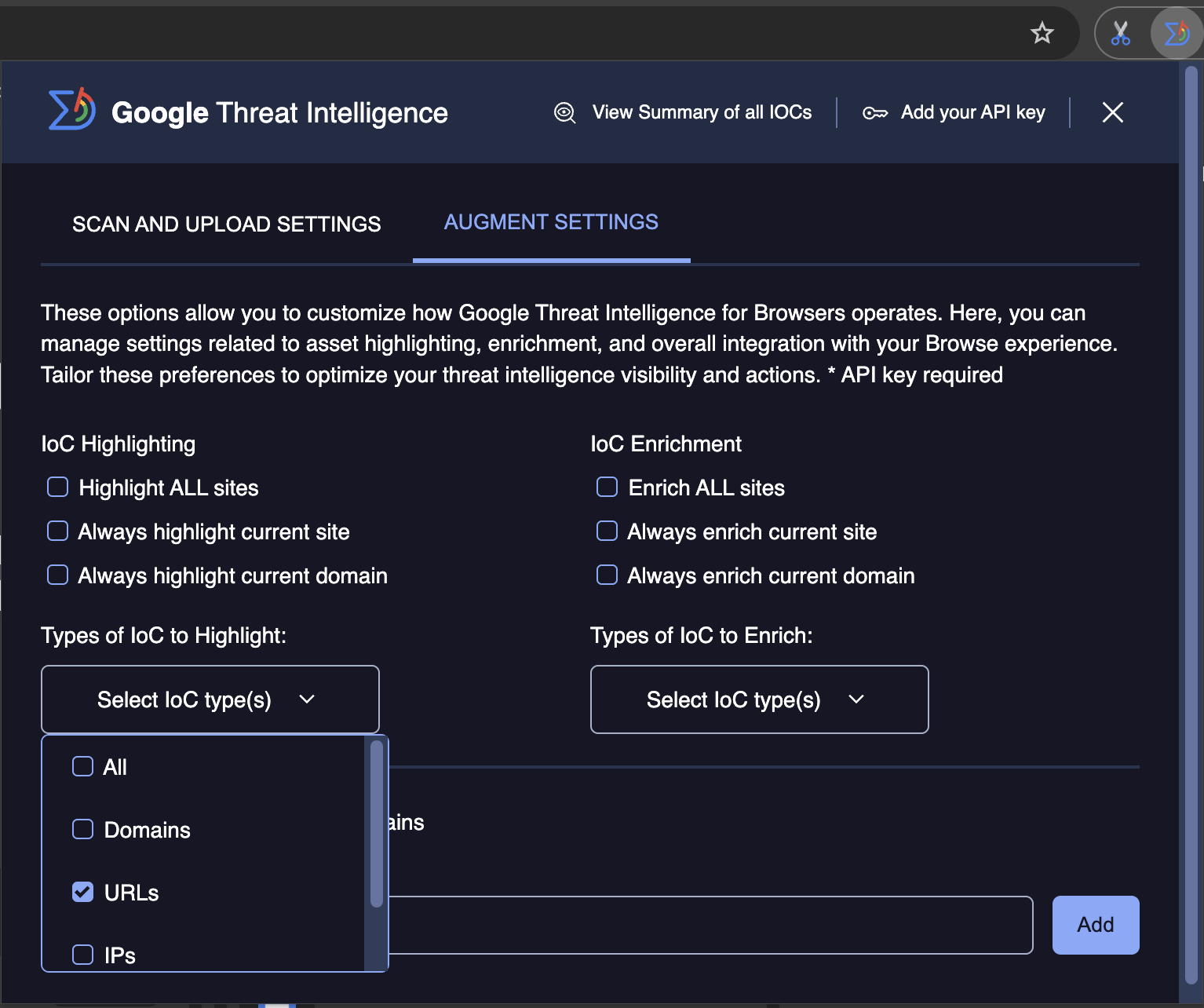Screen dimensions: 1204x1008
Task: Select the Augment Settings tab
Action: [551, 222]
